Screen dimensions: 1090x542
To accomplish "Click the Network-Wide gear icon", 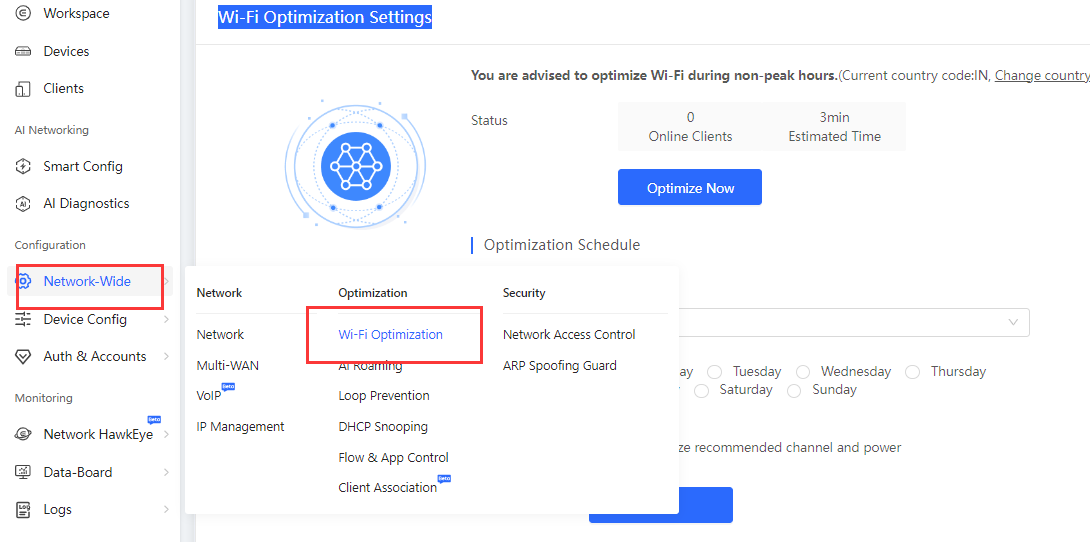I will point(24,281).
